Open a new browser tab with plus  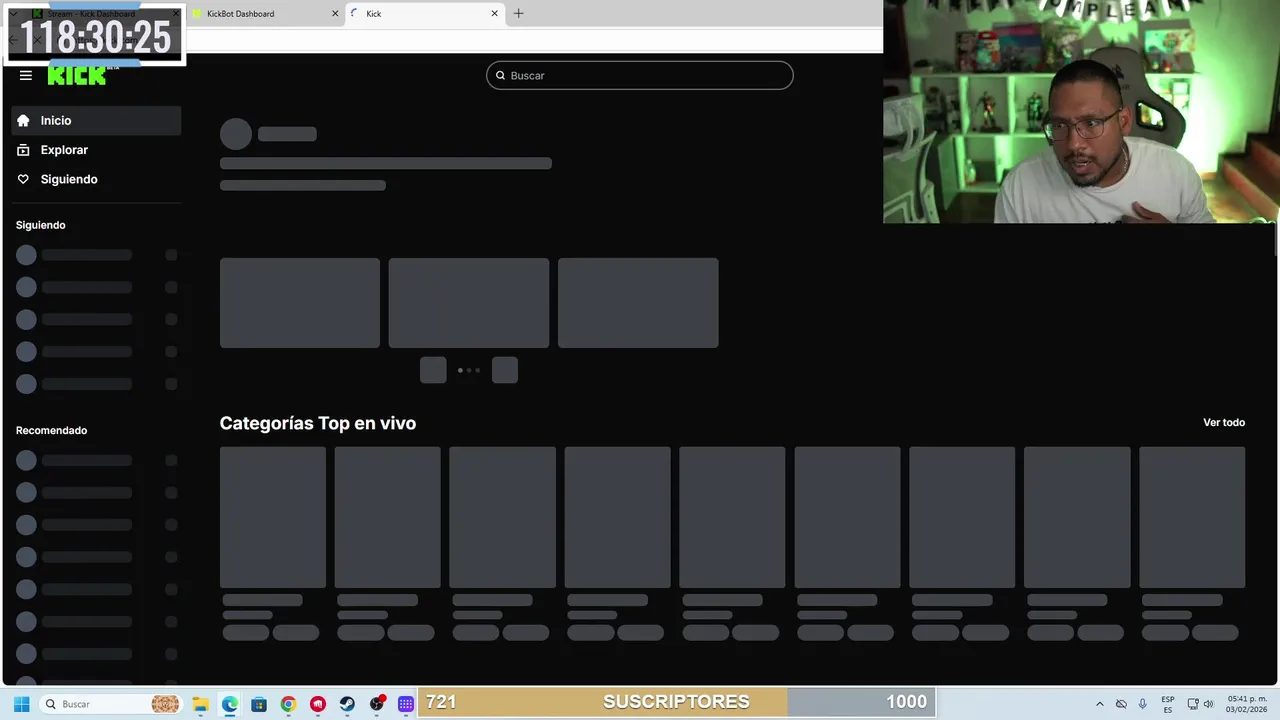click(x=518, y=13)
